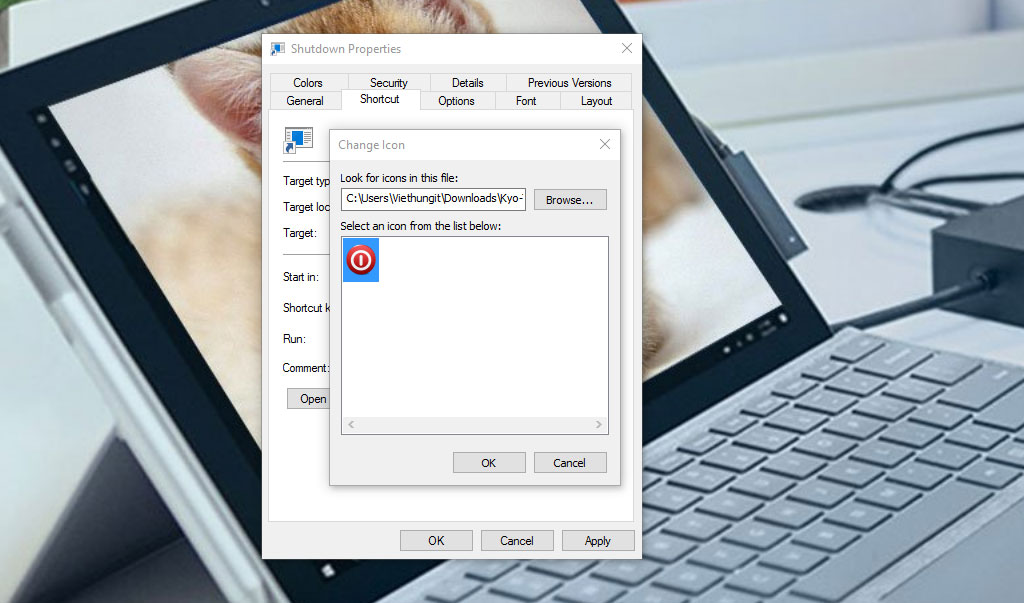Open the Previous Versions tab
Viewport: 1024px width, 603px height.
[569, 83]
